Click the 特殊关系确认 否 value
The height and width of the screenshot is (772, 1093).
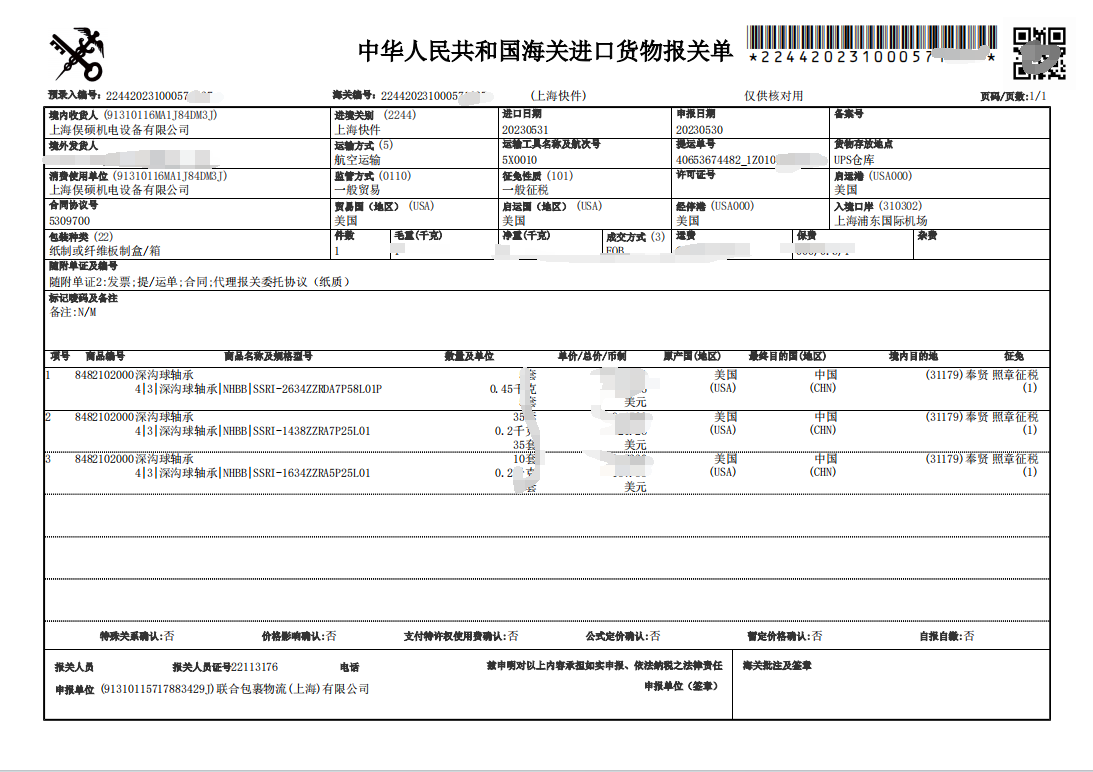coord(169,636)
